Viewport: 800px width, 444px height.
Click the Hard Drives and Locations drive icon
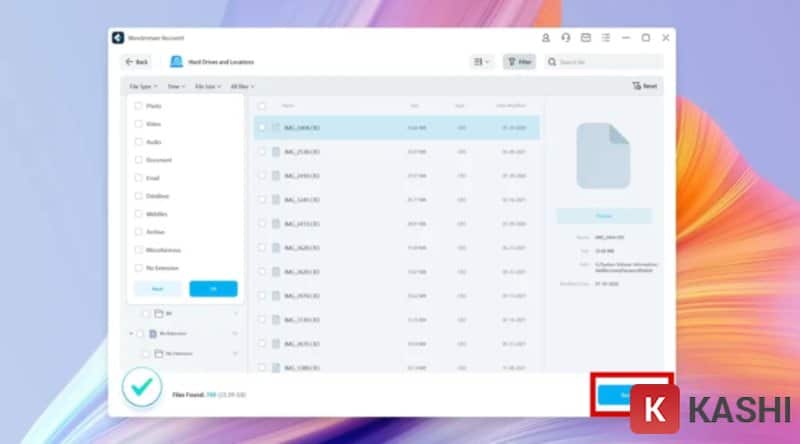[x=176, y=62]
